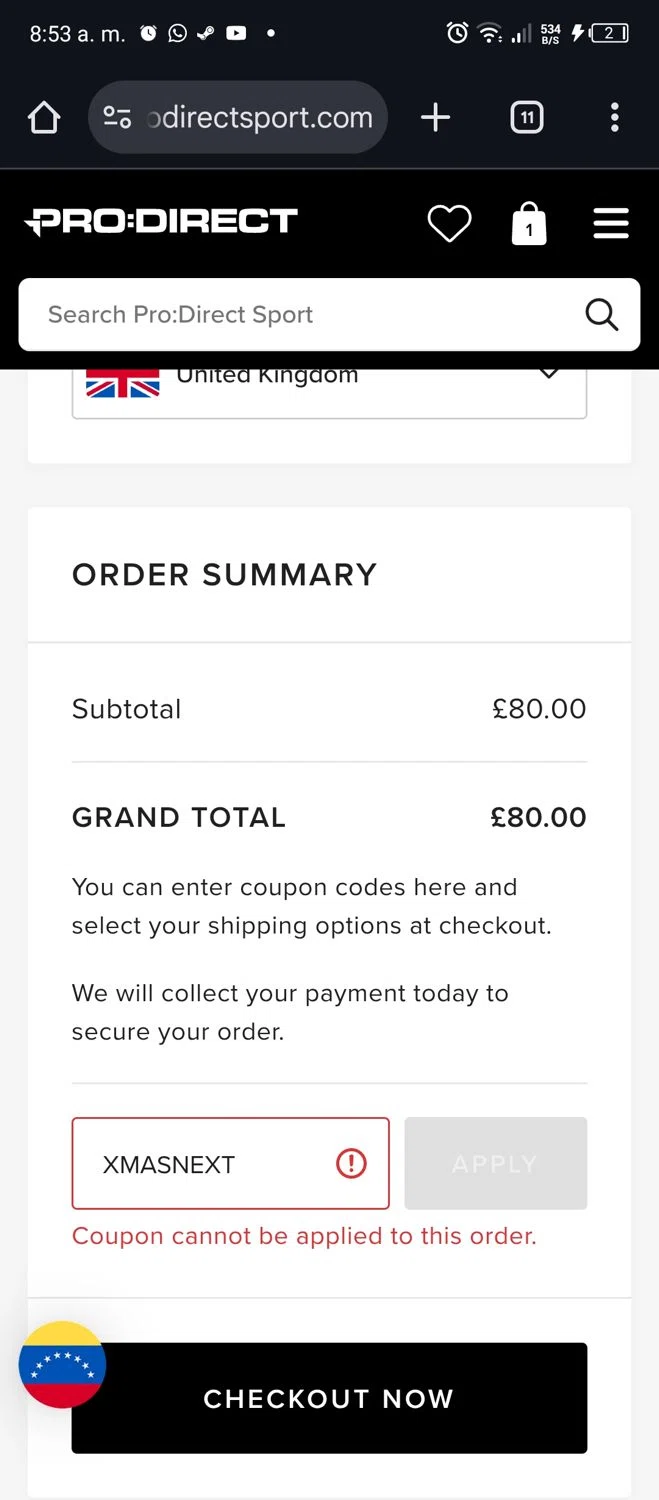Tap the WhatsApp notification icon in status bar

(x=177, y=33)
